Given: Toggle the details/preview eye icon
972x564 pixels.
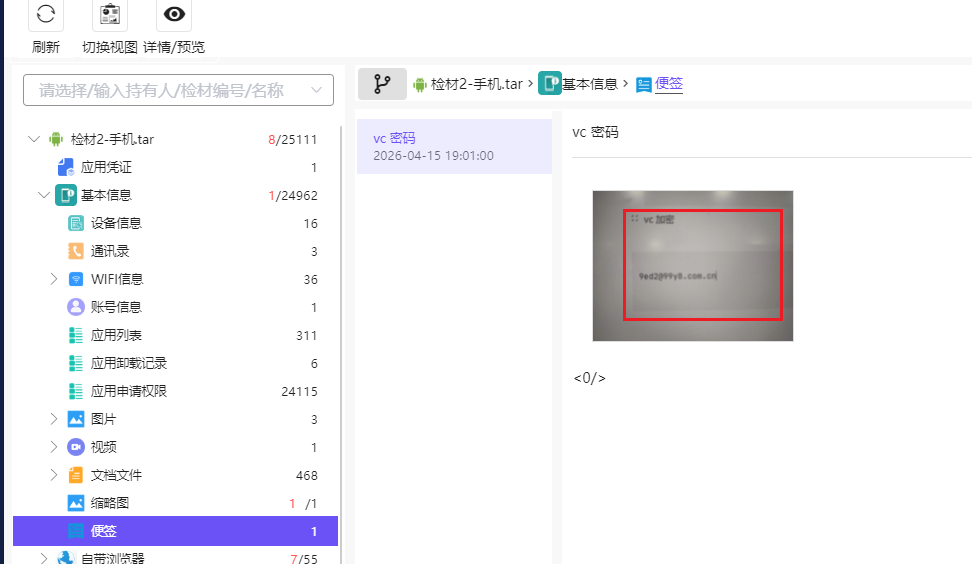Looking at the screenshot, I should (x=175, y=15).
